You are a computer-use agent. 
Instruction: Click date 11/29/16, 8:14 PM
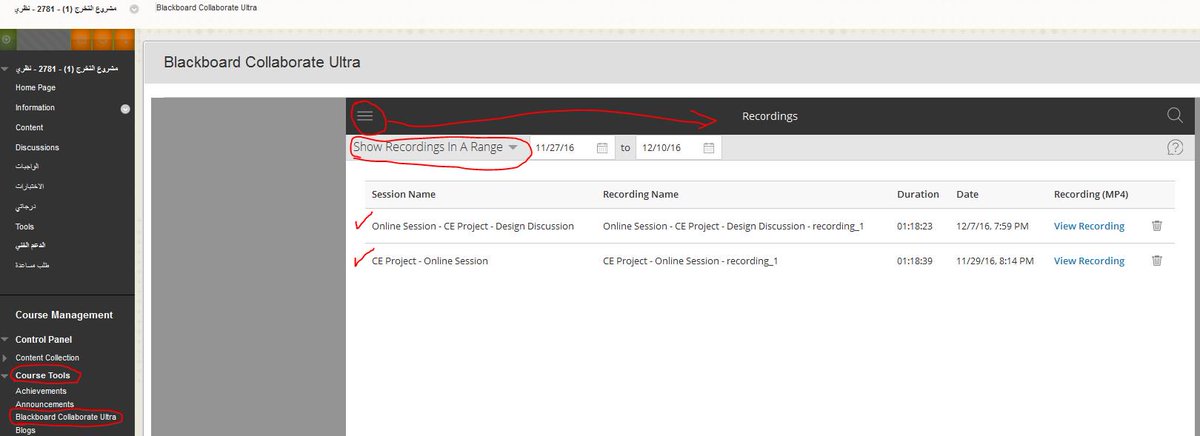(997, 261)
